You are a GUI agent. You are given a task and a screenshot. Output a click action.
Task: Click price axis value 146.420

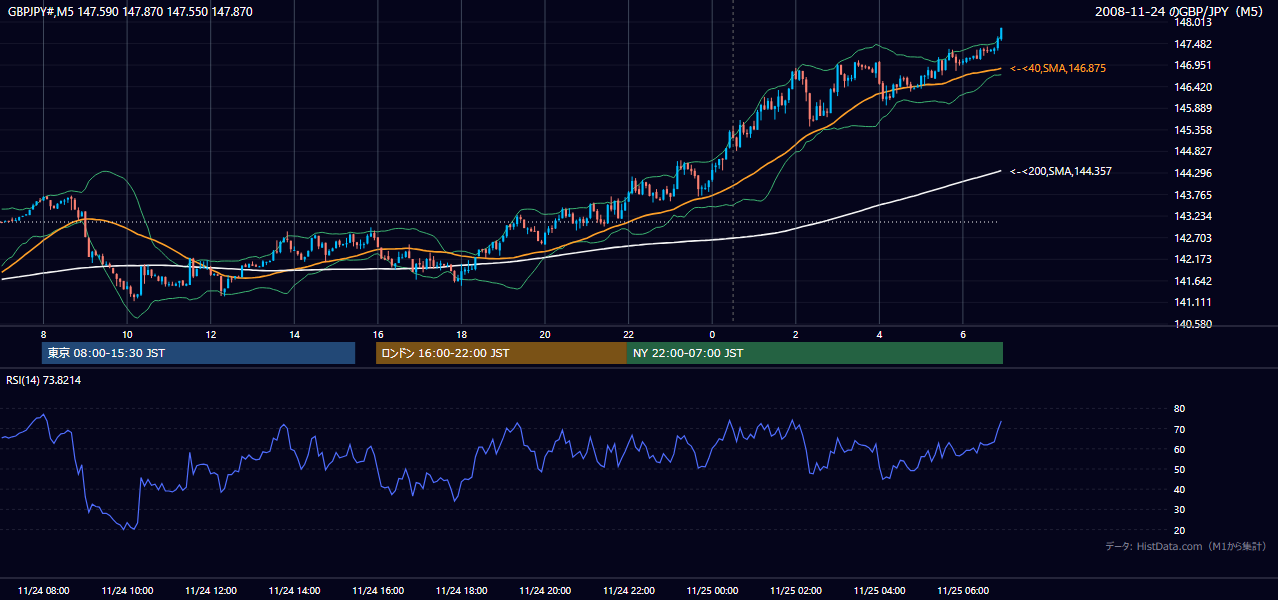coord(1193,87)
